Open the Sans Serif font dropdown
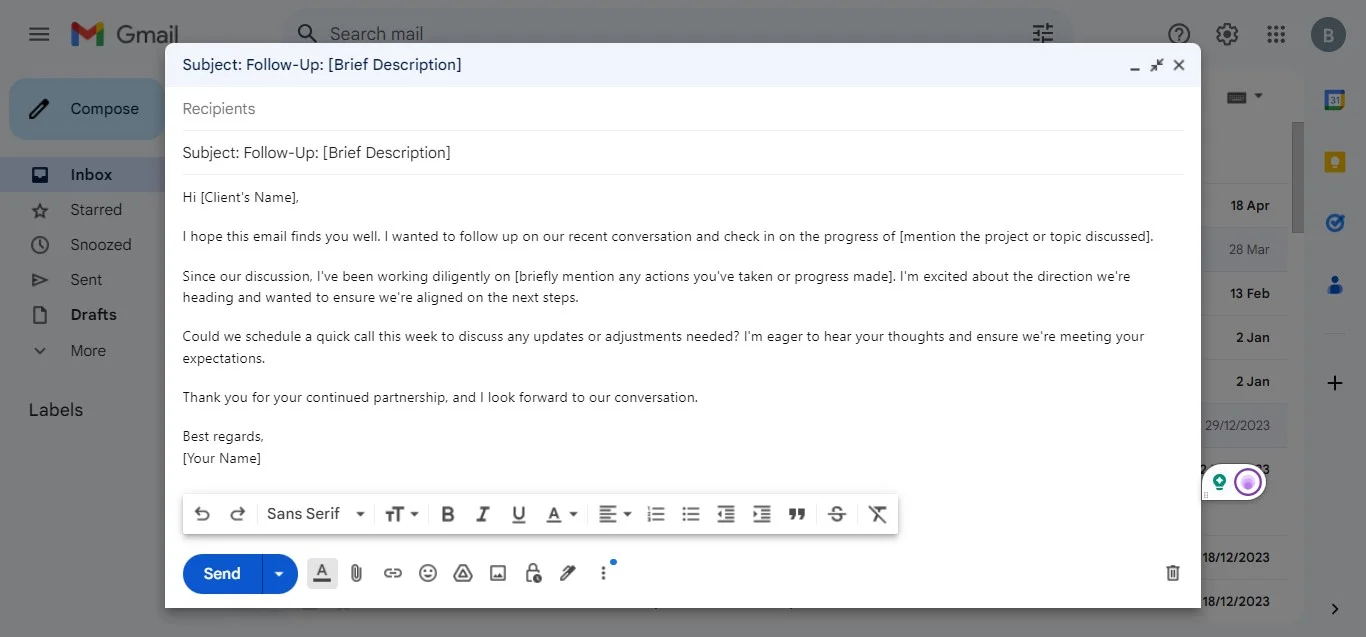 click(316, 514)
